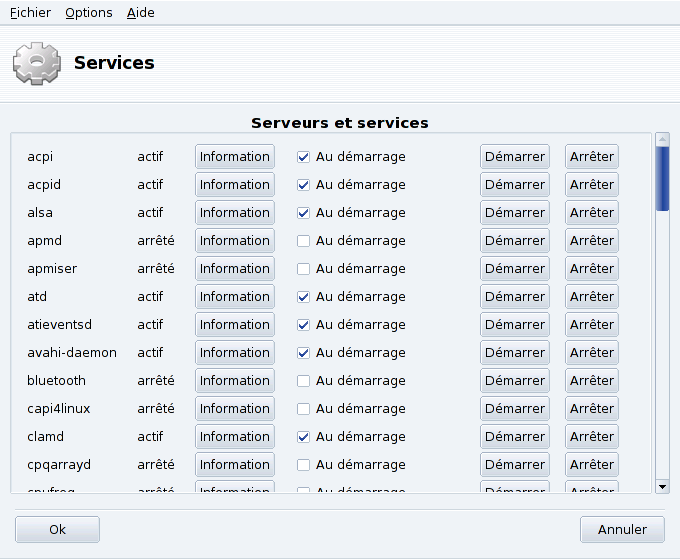
Task: Click the cpqarrayd service name
Action: (x=59, y=465)
